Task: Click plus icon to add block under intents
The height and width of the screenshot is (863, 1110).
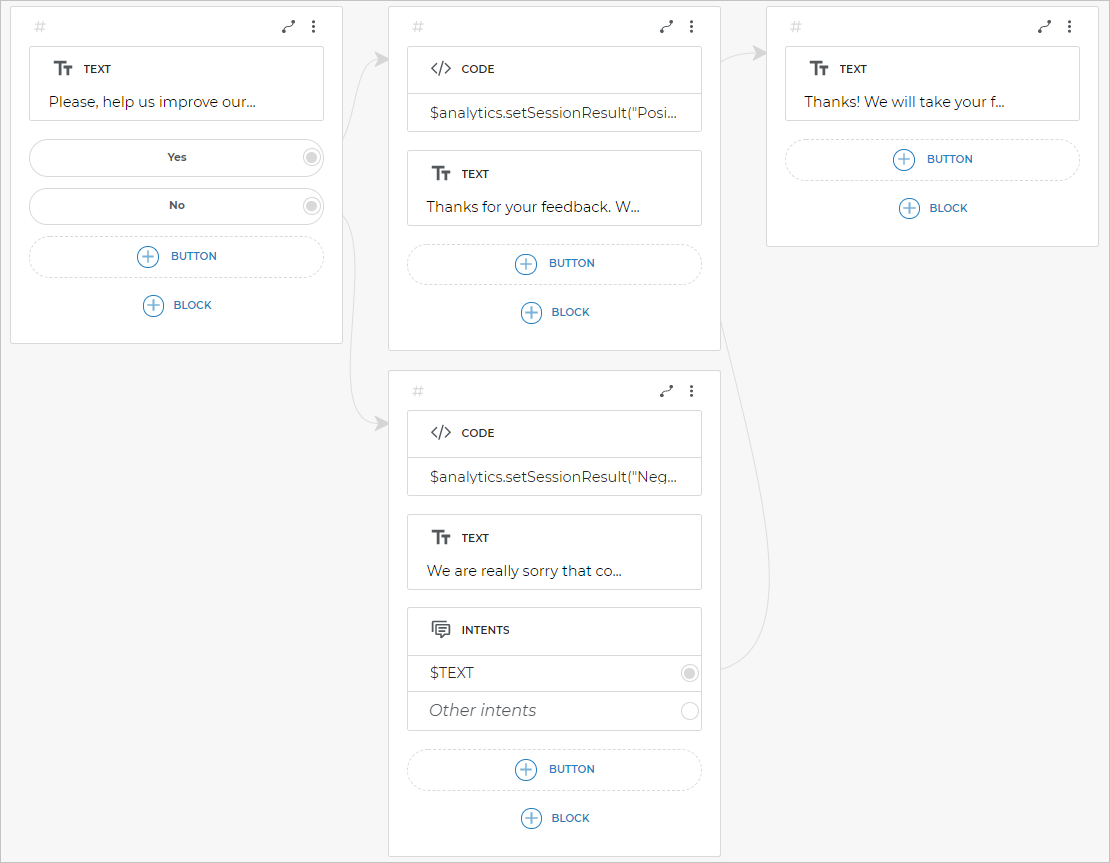Action: click(x=532, y=818)
